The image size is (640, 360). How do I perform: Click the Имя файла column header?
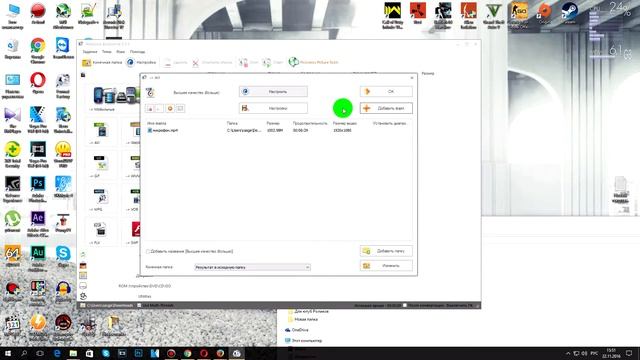click(x=157, y=123)
